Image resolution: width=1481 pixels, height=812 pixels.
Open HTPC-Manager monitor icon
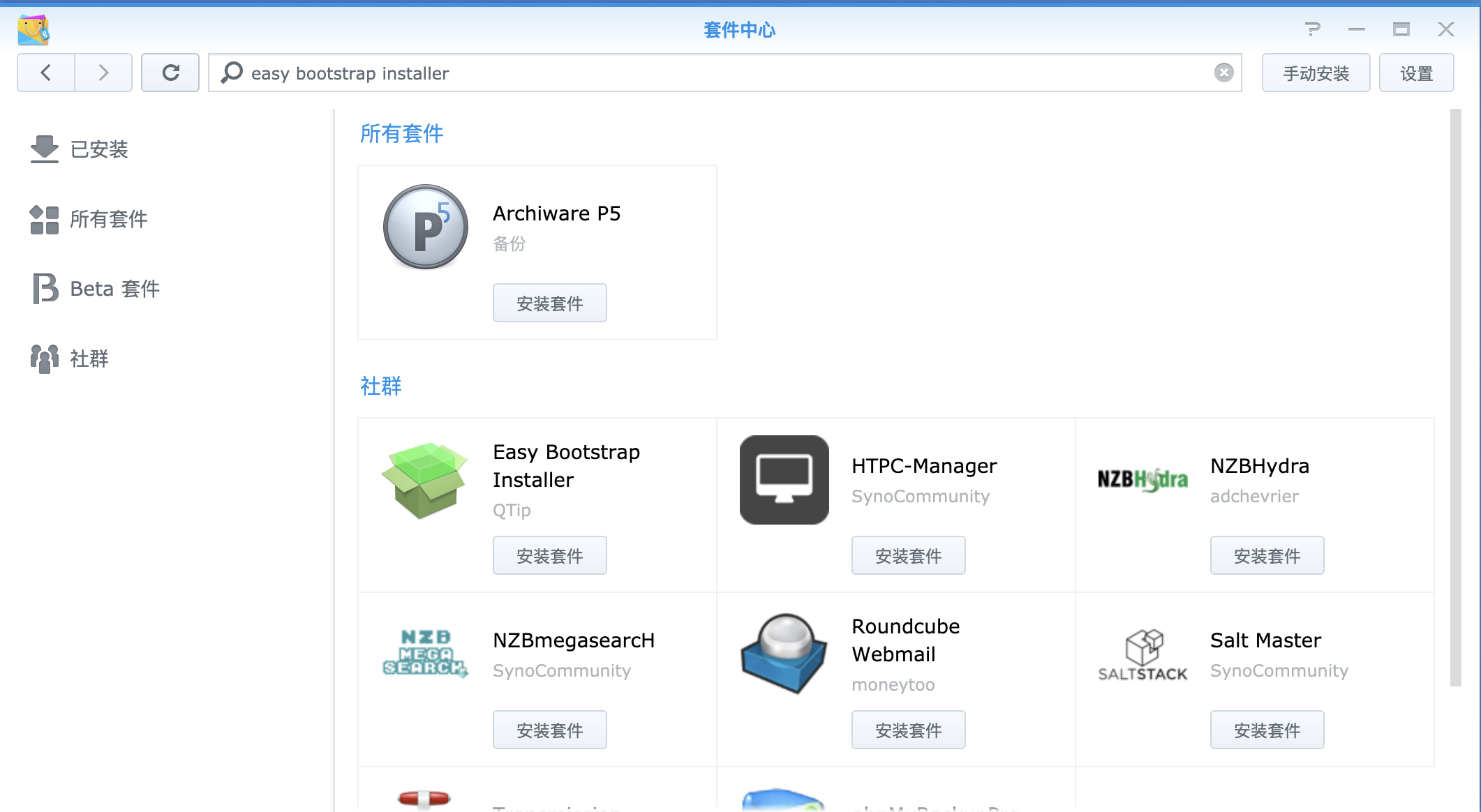click(784, 480)
